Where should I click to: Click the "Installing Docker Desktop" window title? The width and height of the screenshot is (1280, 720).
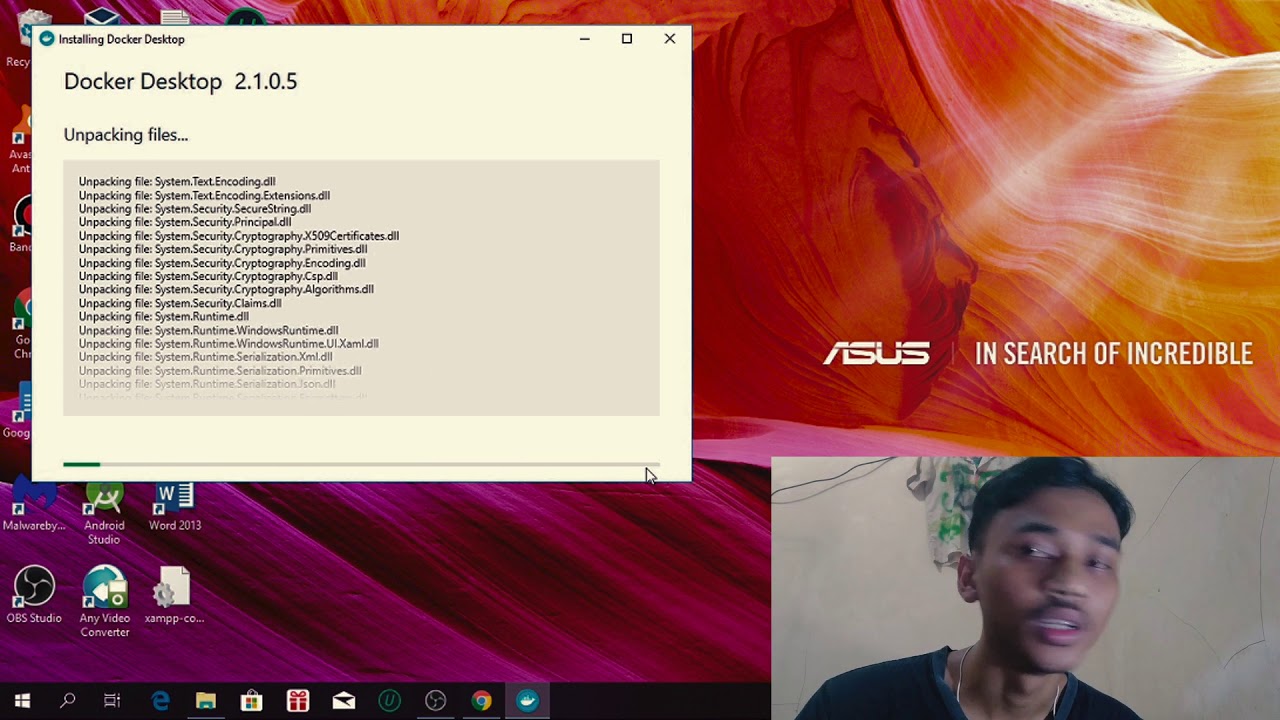[122, 39]
